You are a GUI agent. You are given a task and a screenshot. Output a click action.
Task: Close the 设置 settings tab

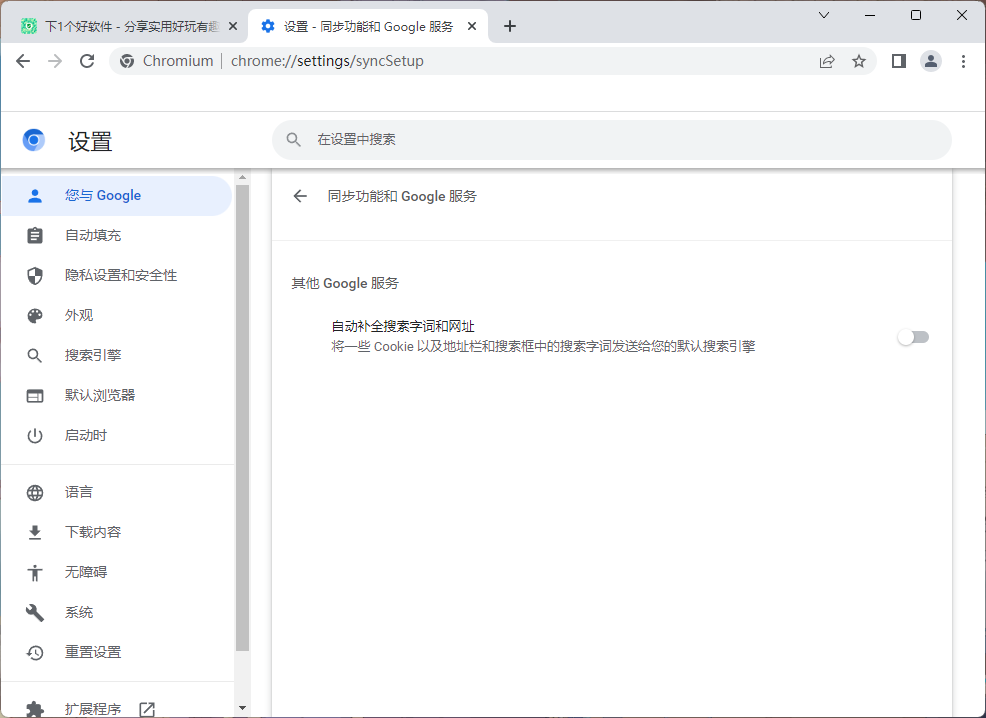click(x=472, y=26)
